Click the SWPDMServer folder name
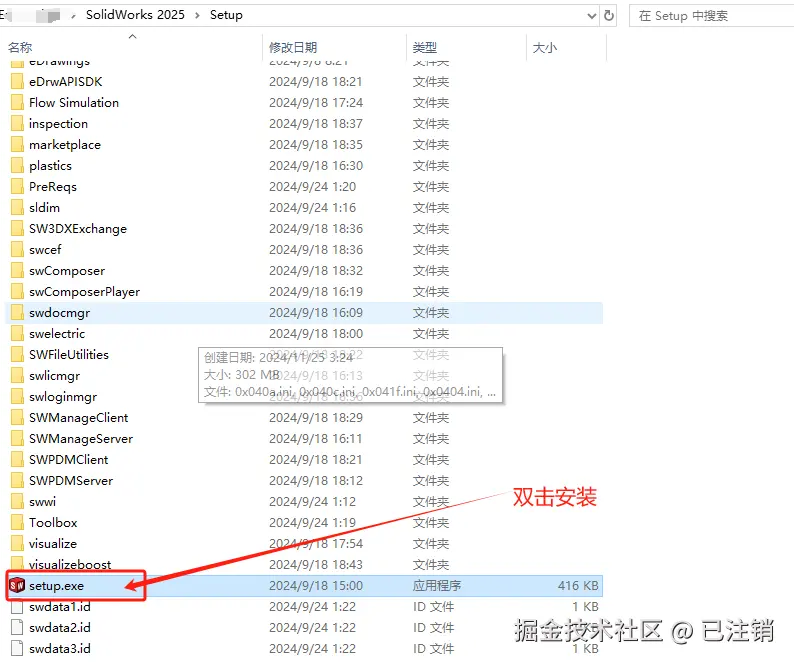Screen dimensions: 794x664 tap(71, 481)
